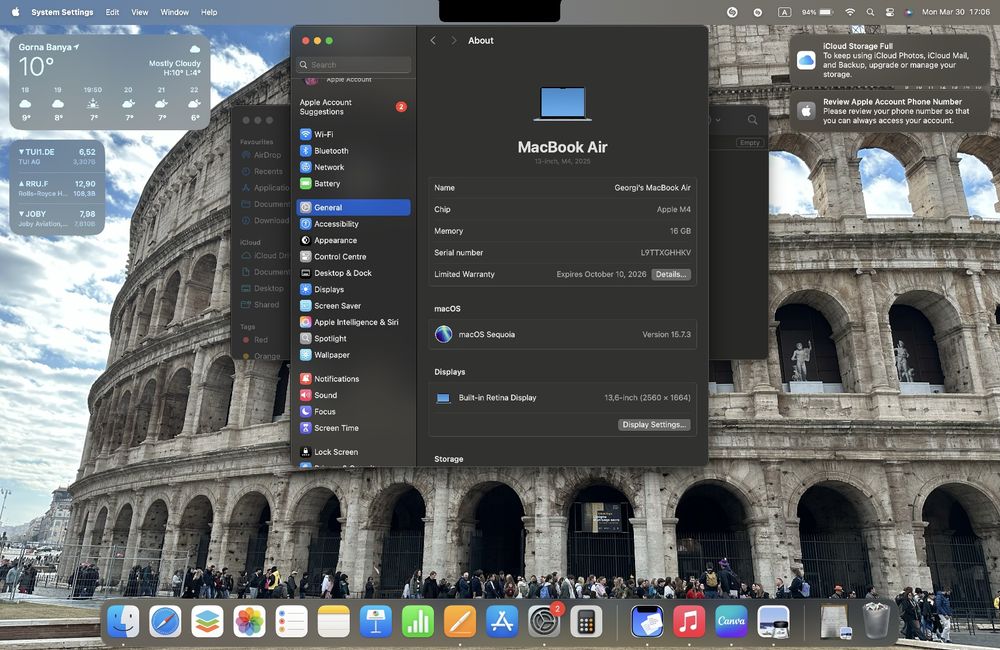Open Spotlight search in the menu bar

(x=870, y=12)
